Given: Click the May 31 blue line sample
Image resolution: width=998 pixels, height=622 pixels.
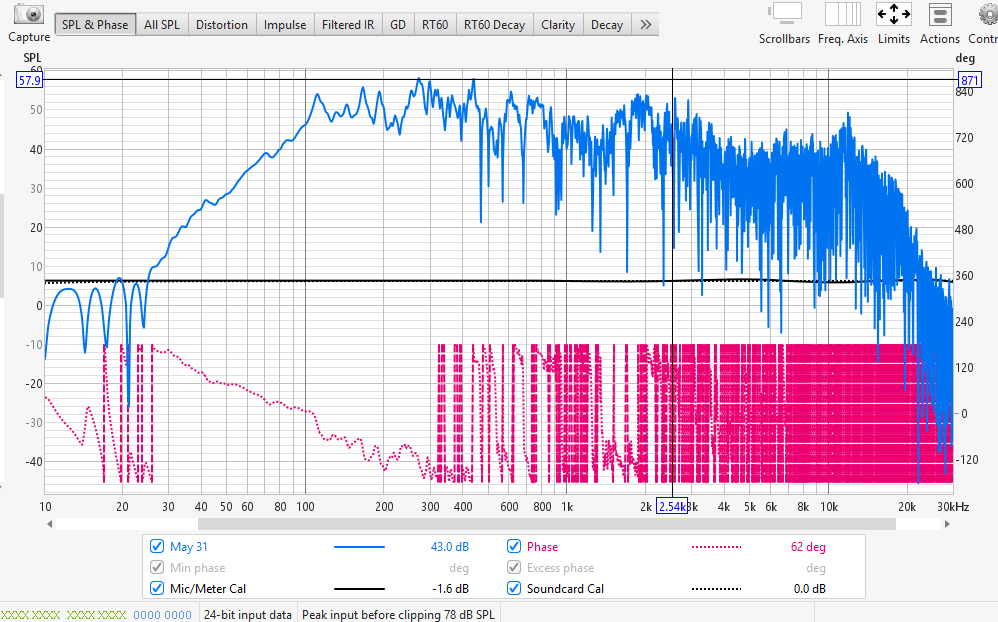Looking at the screenshot, I should pos(359,546).
